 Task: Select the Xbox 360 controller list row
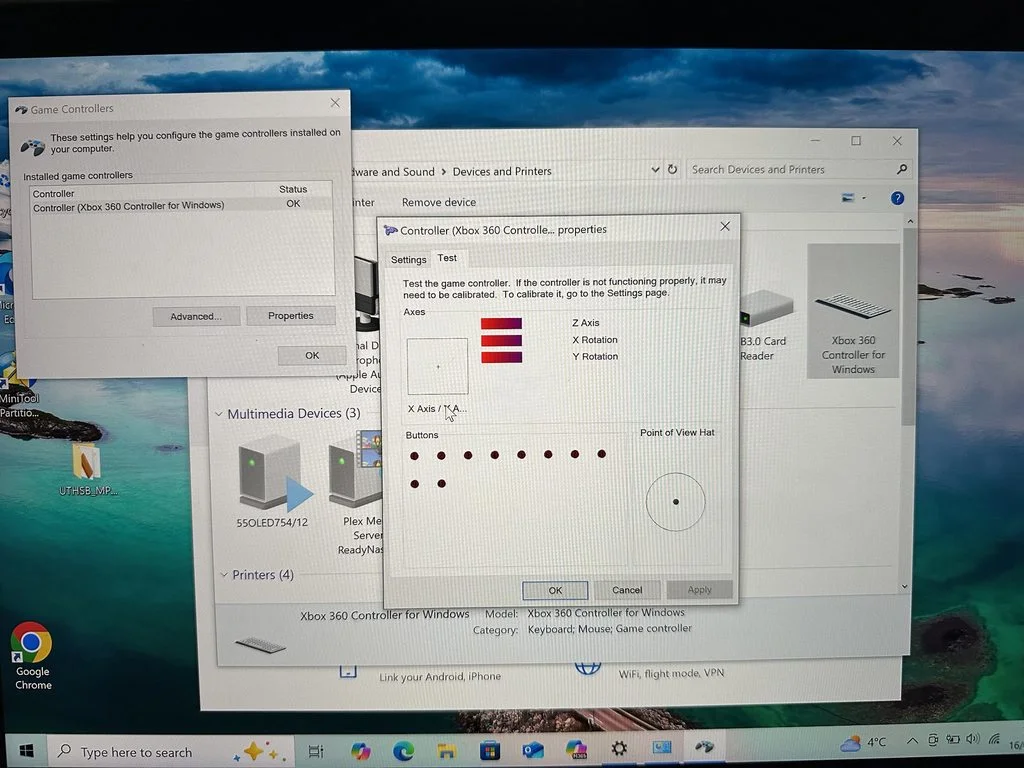click(182, 205)
